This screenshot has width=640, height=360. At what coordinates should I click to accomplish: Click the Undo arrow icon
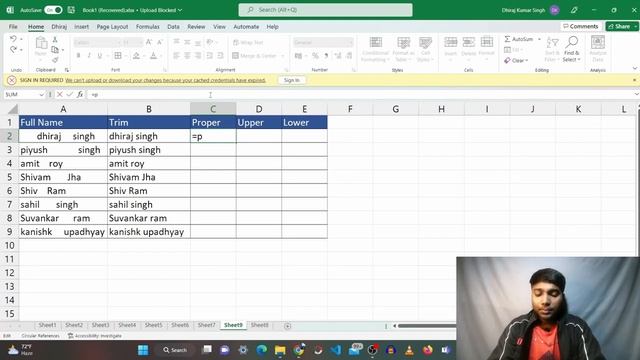[13, 39]
